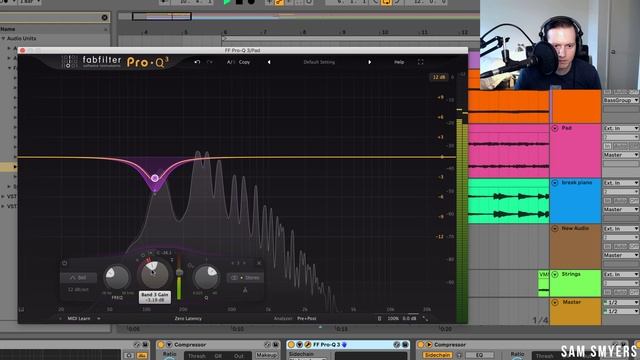Select the Pad track name
Viewport: 640px width, 360px height.
567,128
